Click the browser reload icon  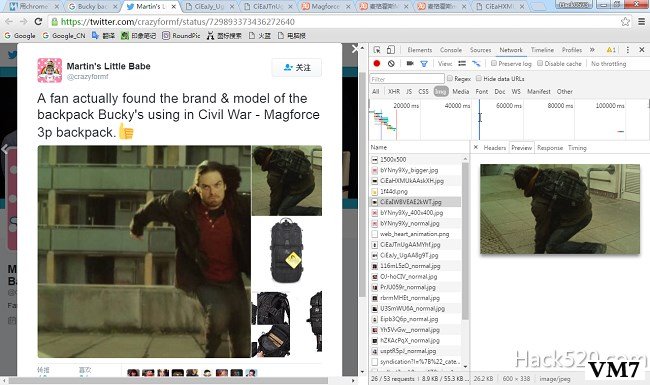(38, 22)
